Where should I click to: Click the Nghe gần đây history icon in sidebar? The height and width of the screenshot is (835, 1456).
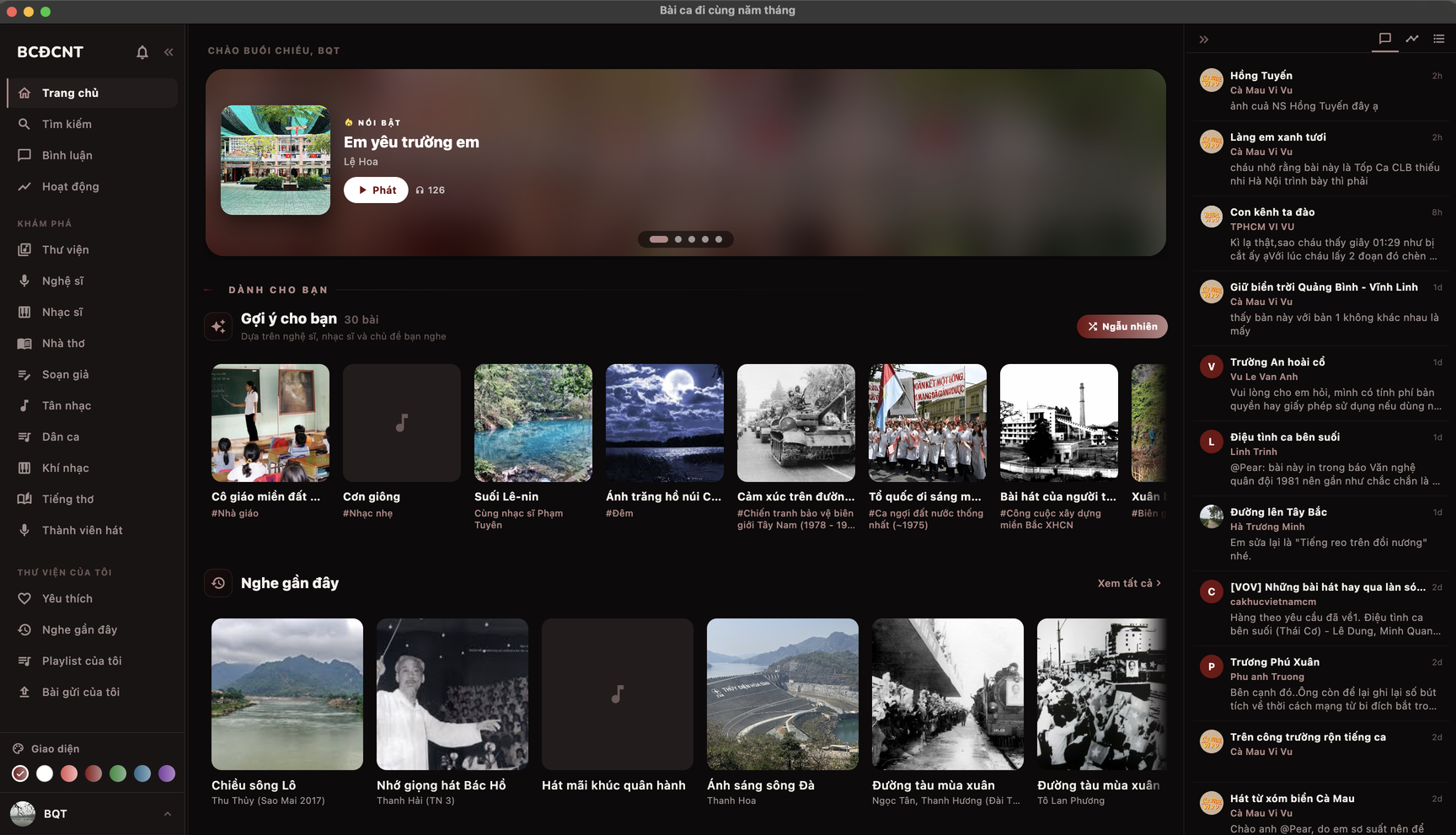click(24, 629)
